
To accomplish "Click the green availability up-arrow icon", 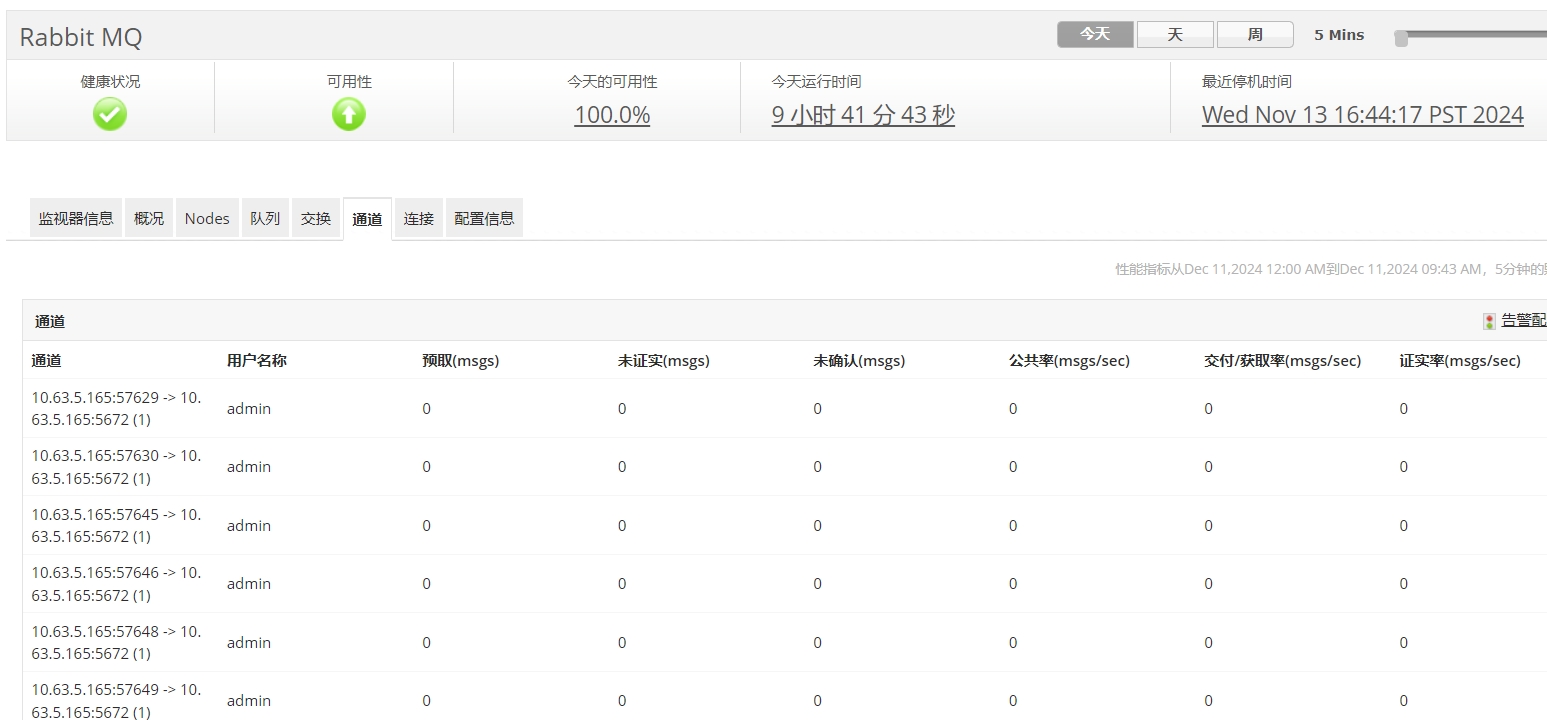I will (349, 115).
